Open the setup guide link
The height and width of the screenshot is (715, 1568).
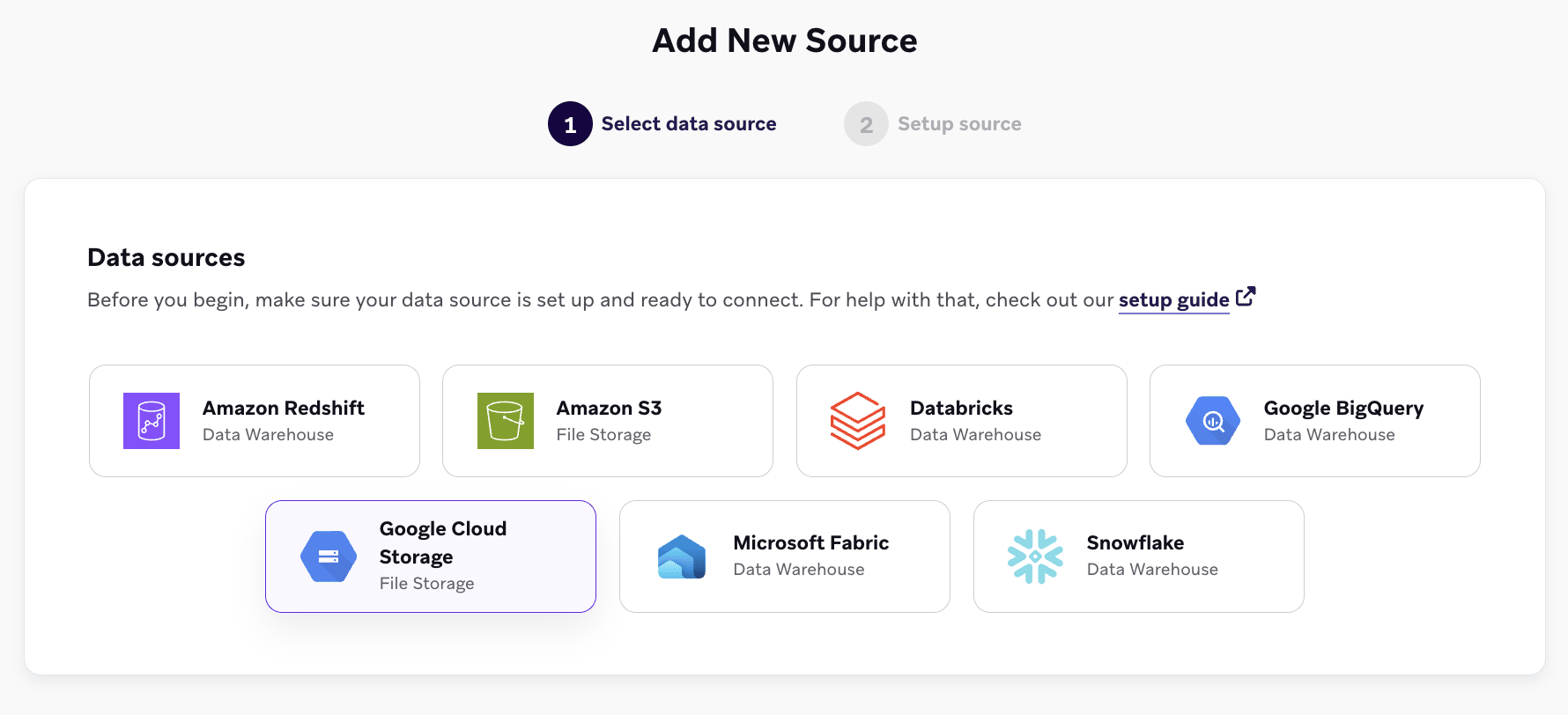[1173, 300]
